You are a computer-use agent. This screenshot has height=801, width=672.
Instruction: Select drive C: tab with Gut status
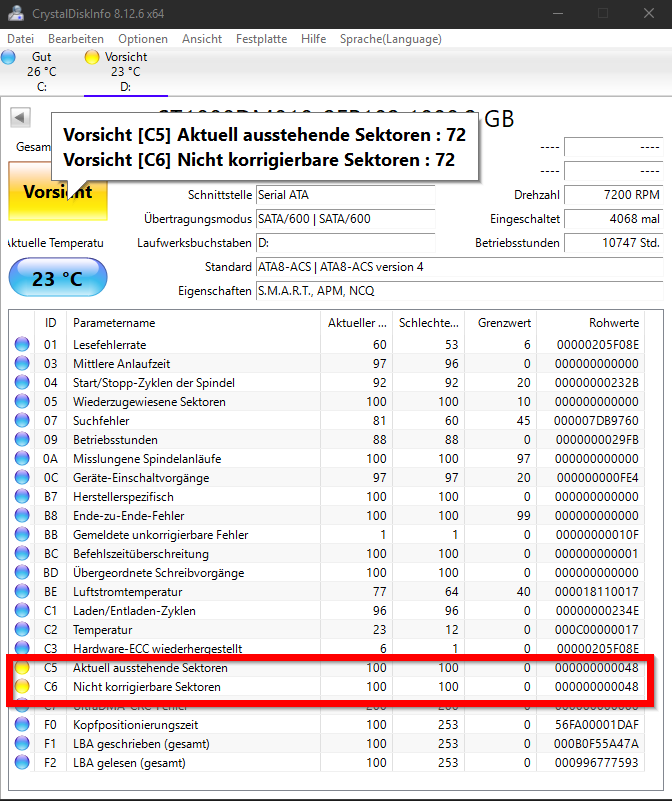[41, 72]
